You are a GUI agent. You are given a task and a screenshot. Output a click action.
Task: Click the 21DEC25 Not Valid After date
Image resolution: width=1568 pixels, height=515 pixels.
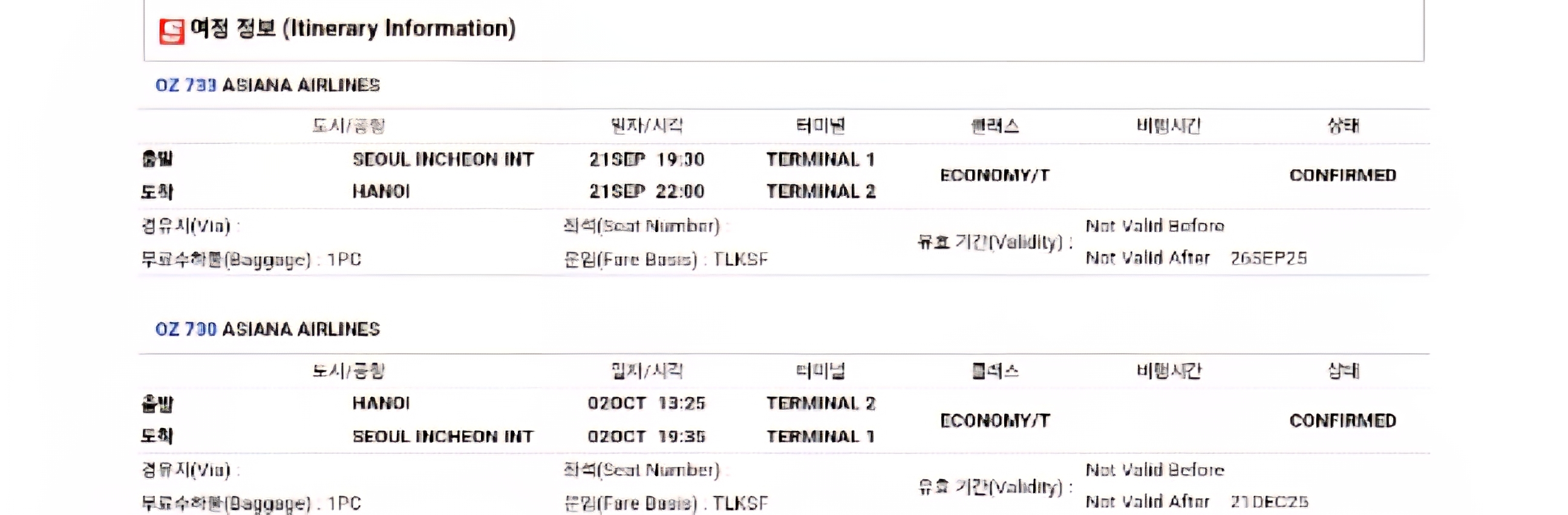[x=1269, y=502]
